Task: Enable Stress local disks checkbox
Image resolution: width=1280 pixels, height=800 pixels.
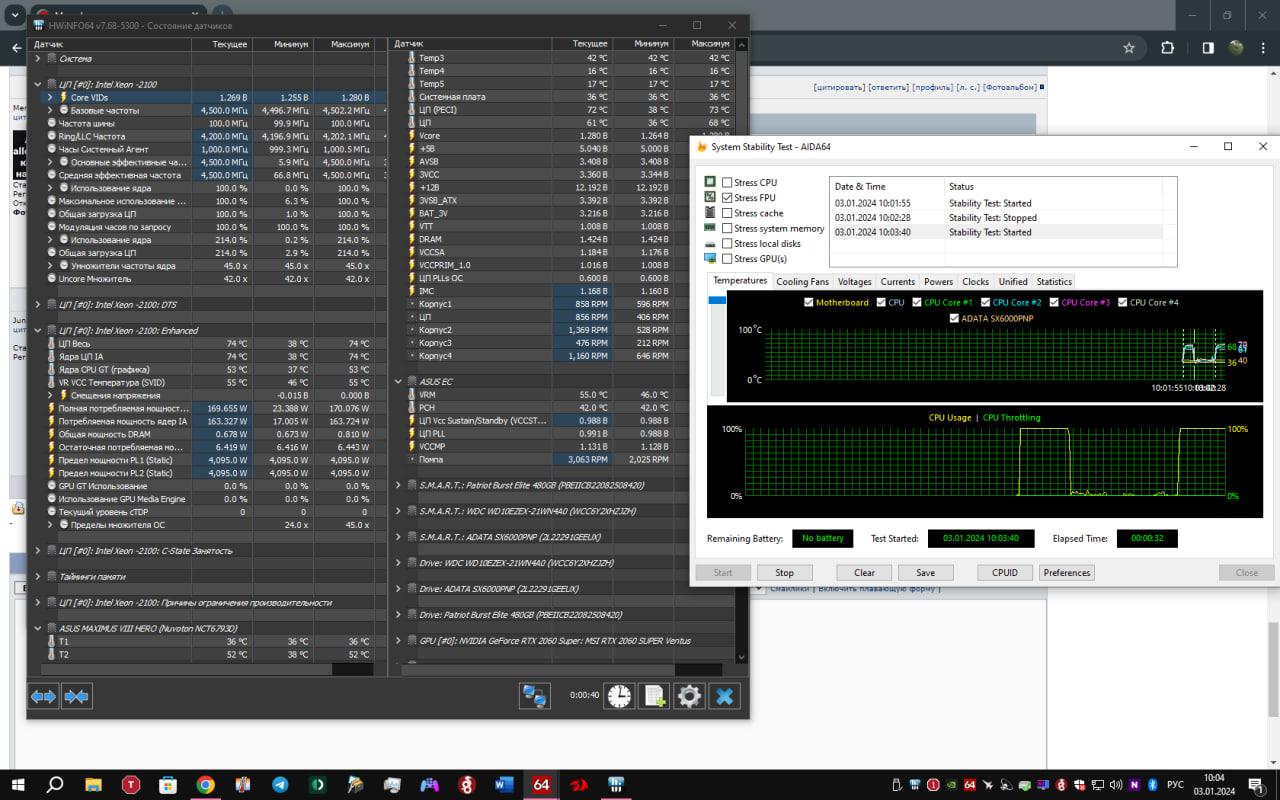Action: 727,244
